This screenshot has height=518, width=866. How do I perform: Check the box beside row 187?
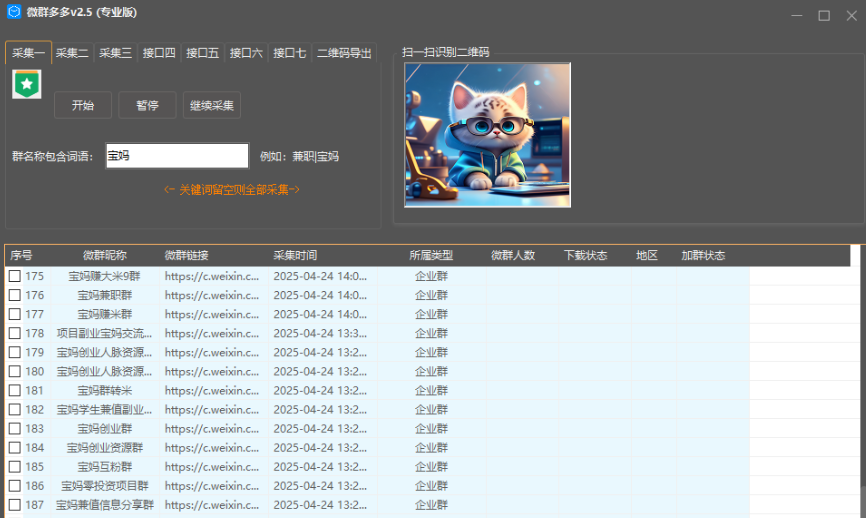15,505
